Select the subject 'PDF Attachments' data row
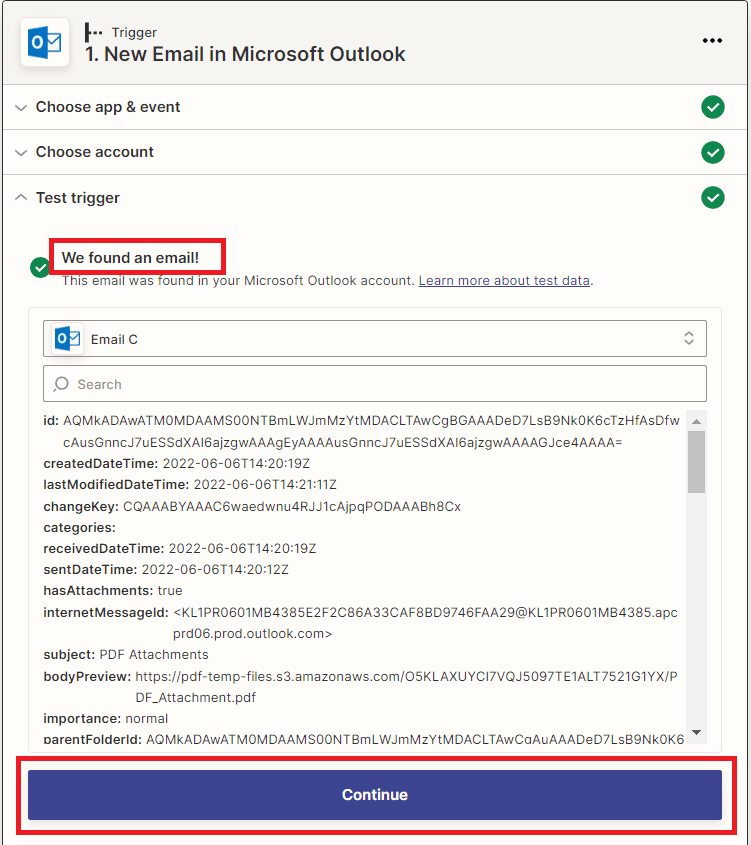Screen dimensions: 751x845 [x=126, y=654]
